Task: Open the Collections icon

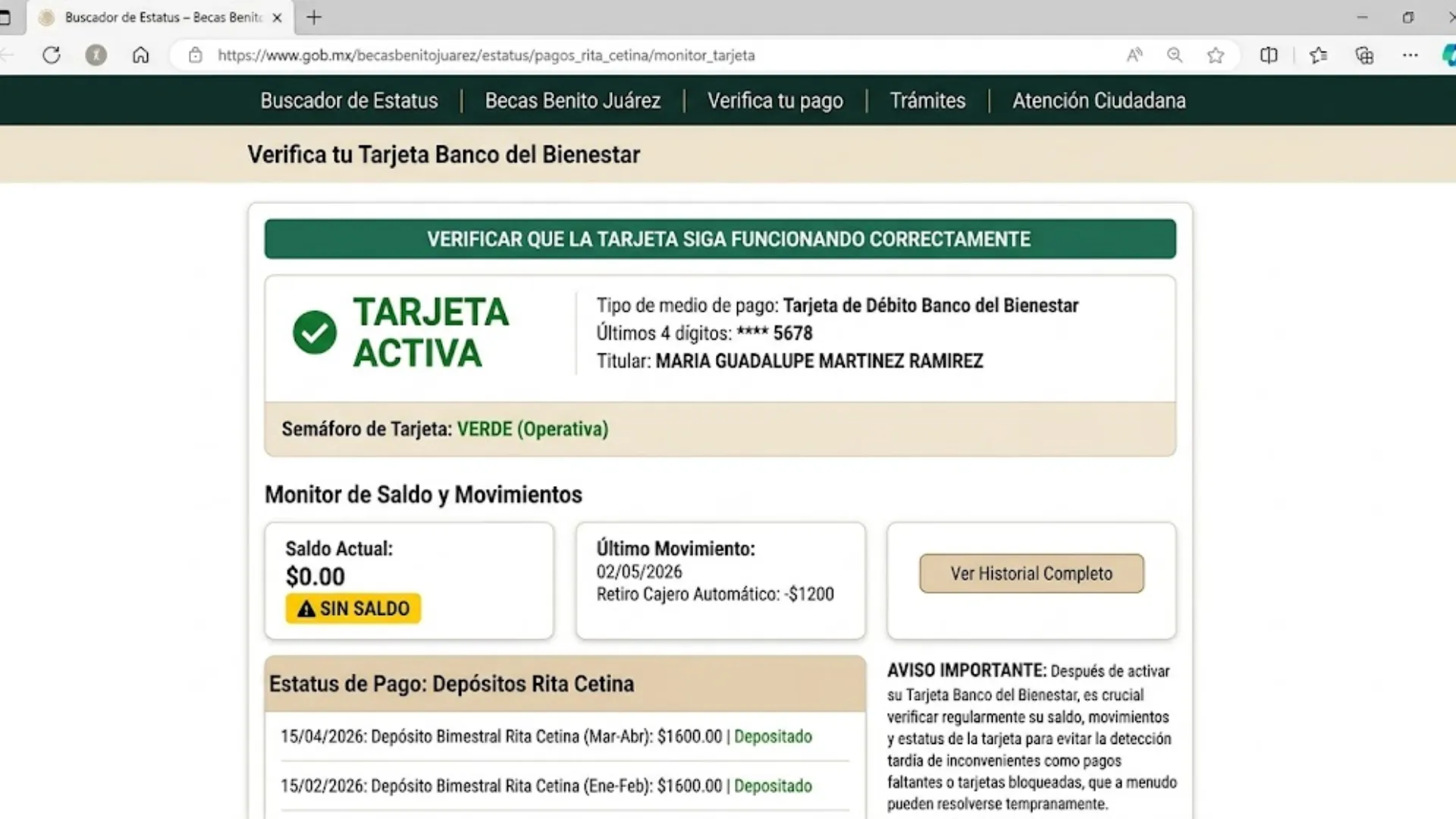Action: (1364, 55)
